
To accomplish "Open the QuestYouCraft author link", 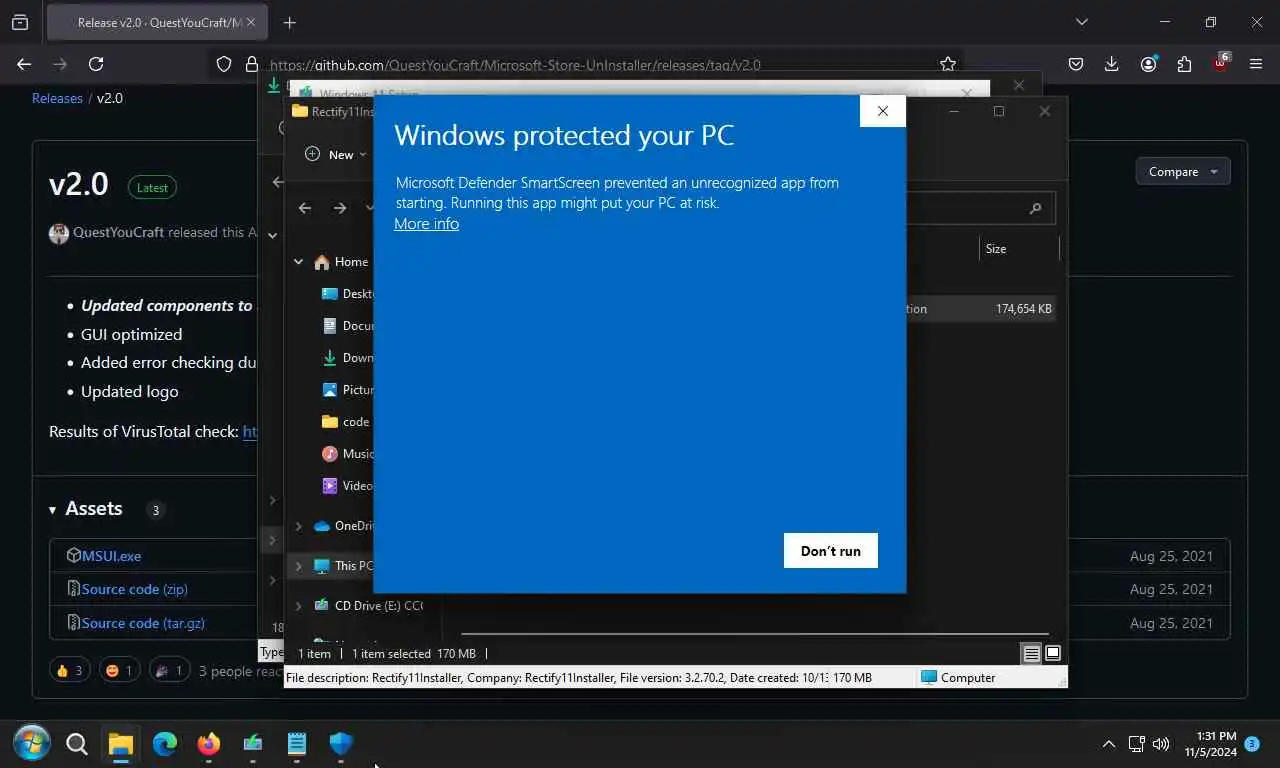I will coord(118,232).
